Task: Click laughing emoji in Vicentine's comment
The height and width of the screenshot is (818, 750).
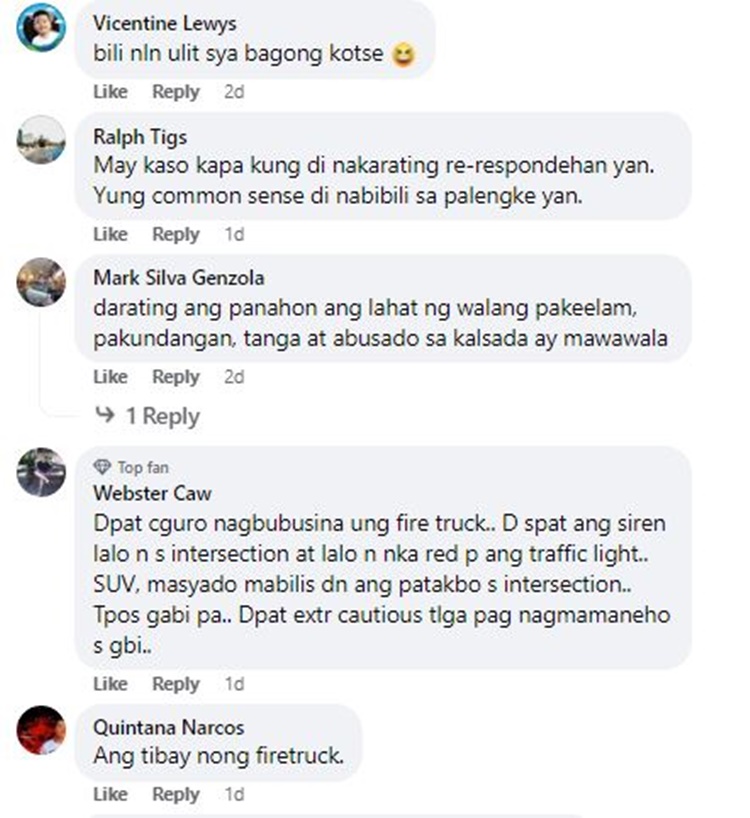Action: pos(403,55)
